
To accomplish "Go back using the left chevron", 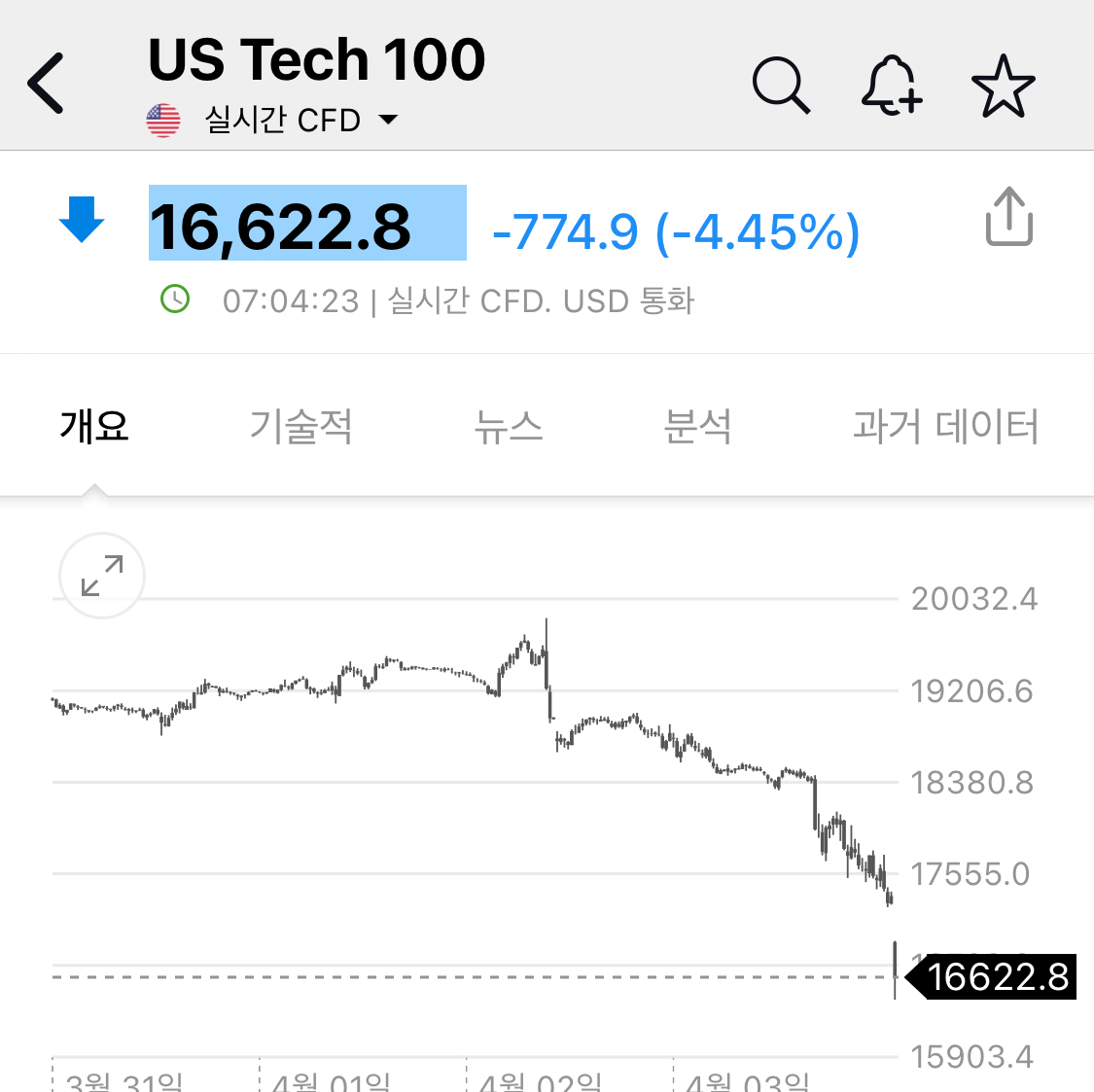I will (46, 83).
